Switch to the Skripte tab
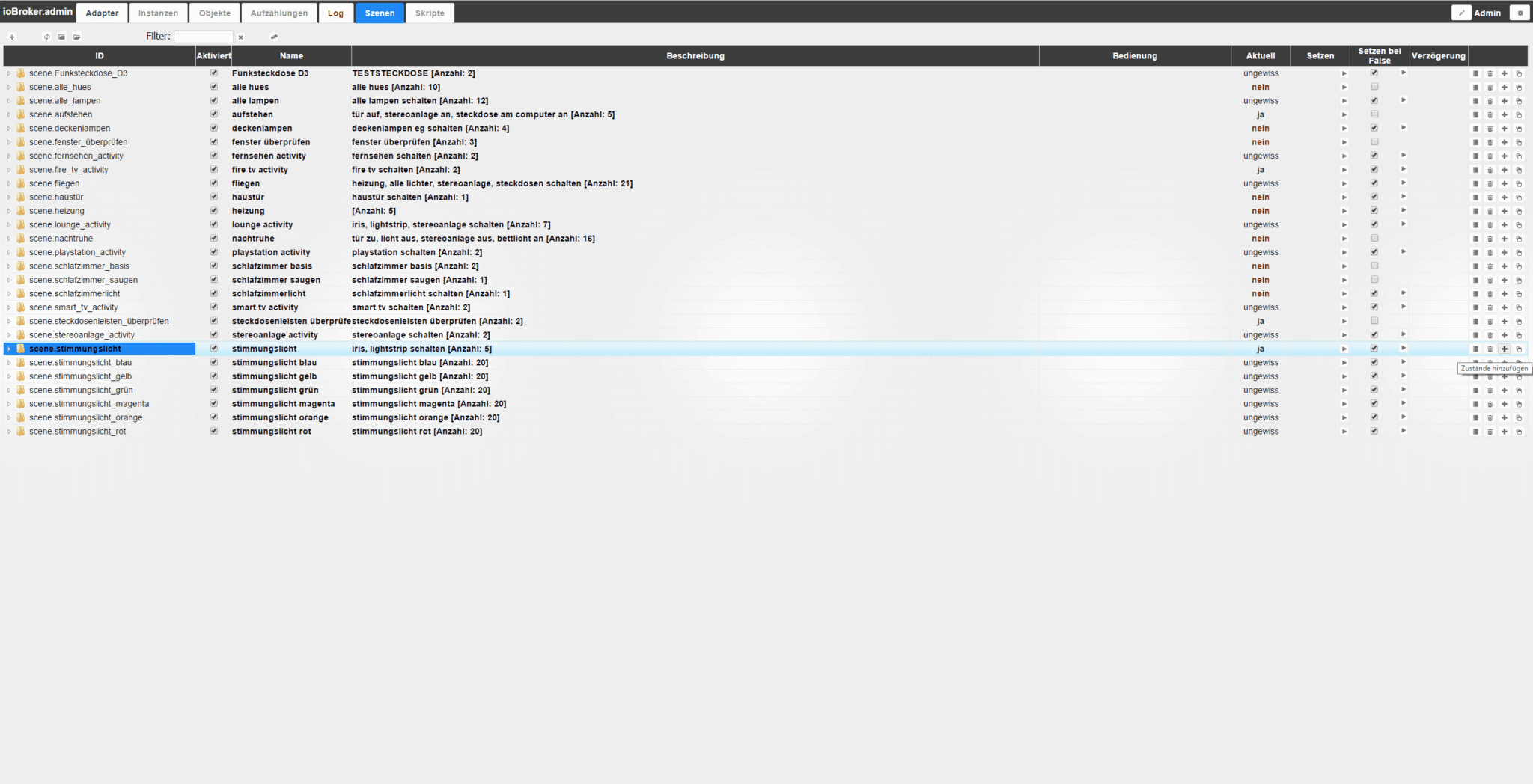 [430, 13]
